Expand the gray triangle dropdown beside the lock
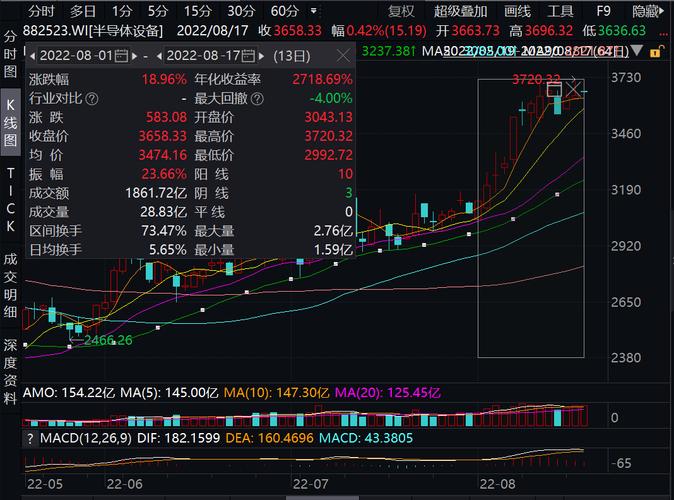 click(637, 51)
